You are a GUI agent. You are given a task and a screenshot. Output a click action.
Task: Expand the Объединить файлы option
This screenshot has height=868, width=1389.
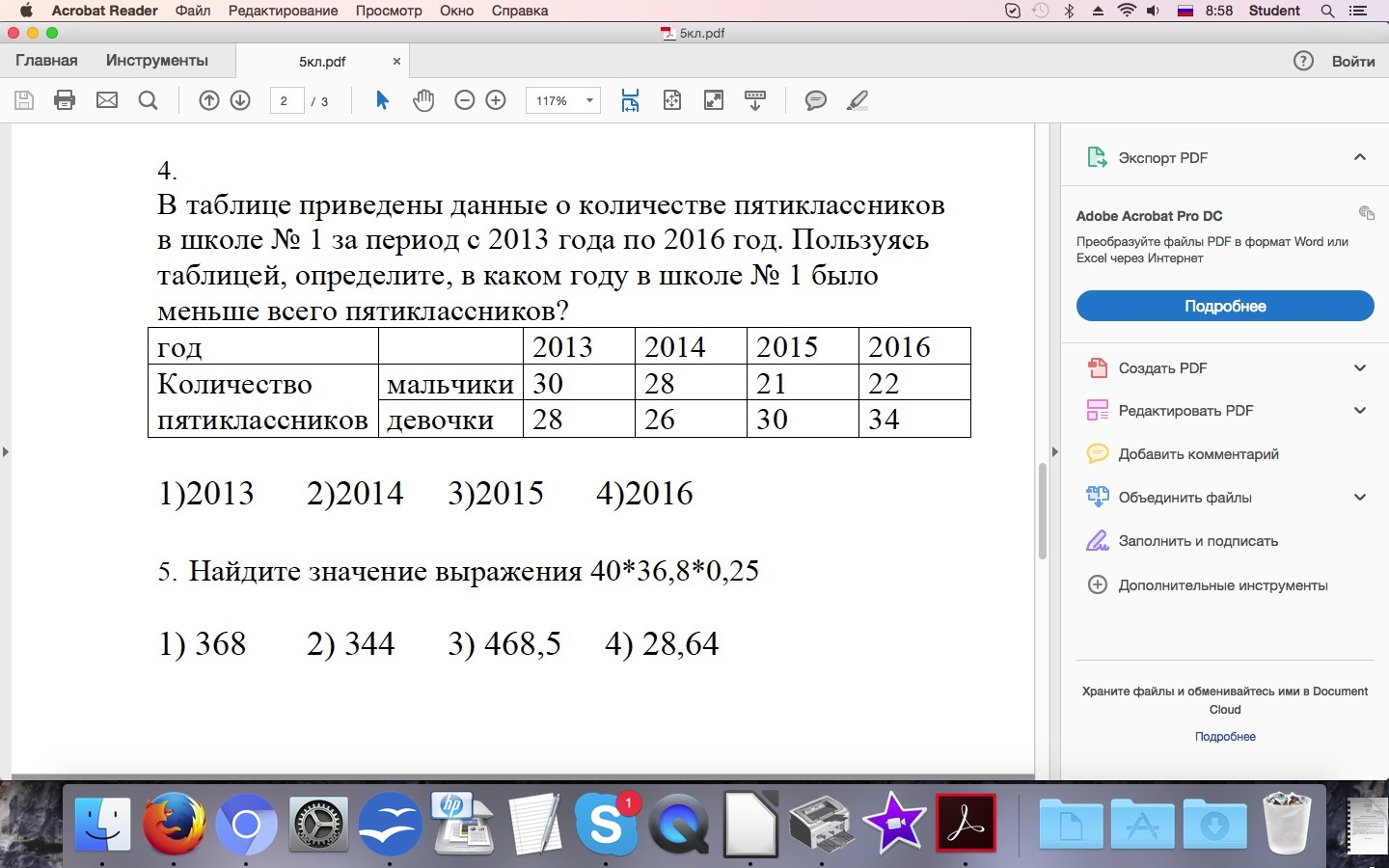(1359, 498)
